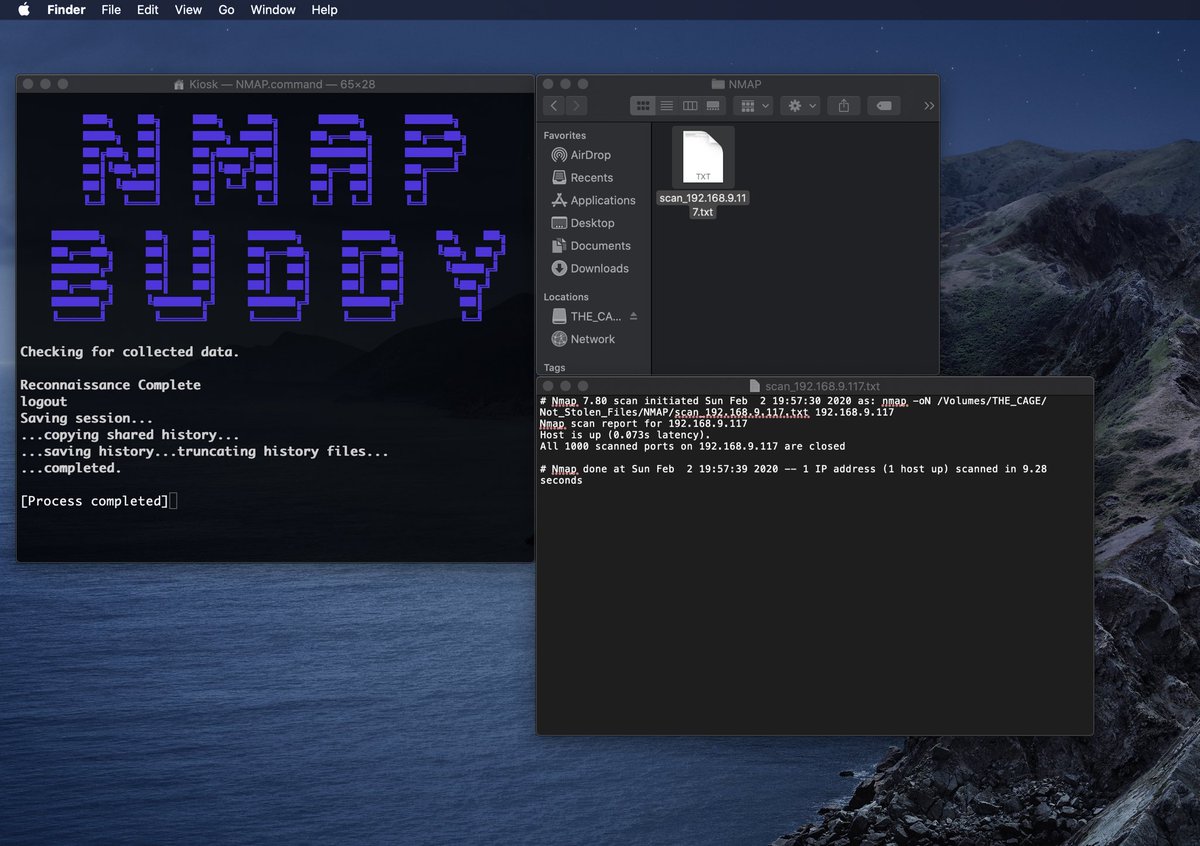Image resolution: width=1200 pixels, height=846 pixels.
Task: Click the Share button in Finder toolbar
Action: pyautogui.click(x=844, y=105)
